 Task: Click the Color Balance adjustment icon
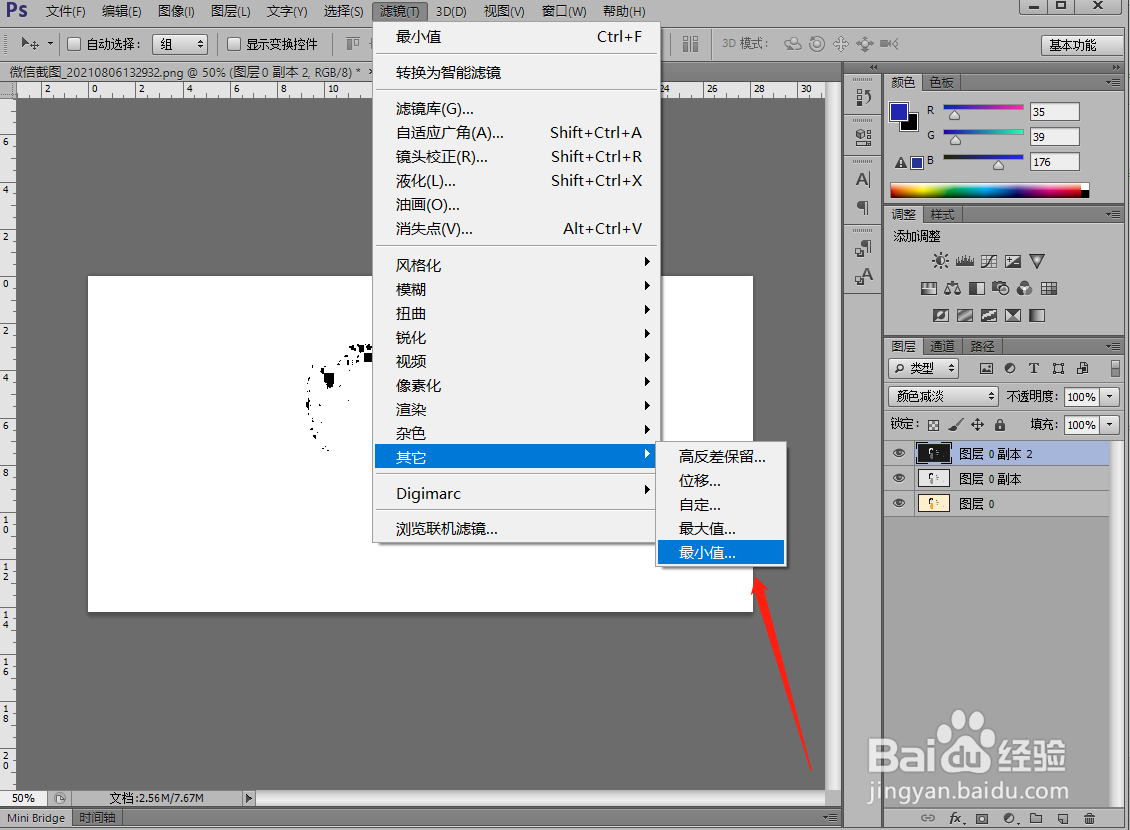click(953, 288)
